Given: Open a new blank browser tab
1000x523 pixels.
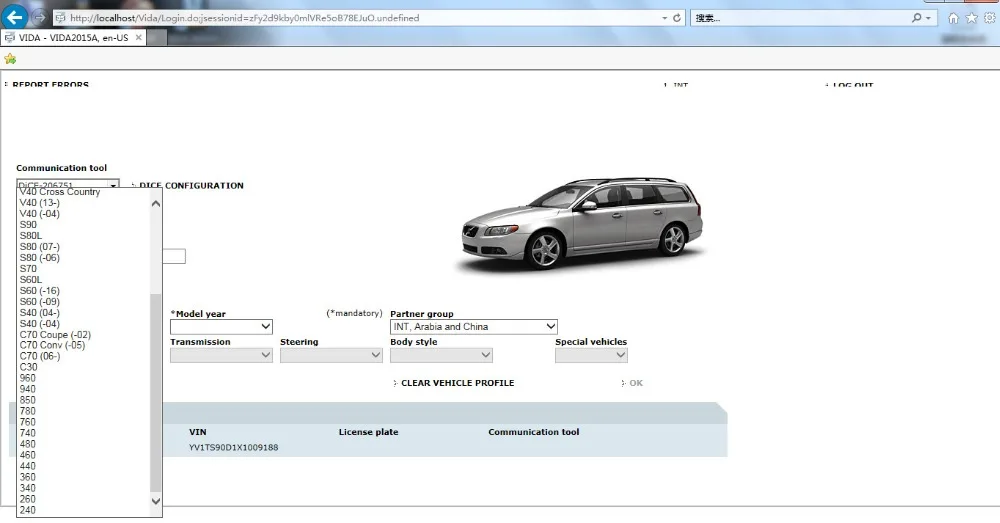Looking at the screenshot, I should coord(157,38).
